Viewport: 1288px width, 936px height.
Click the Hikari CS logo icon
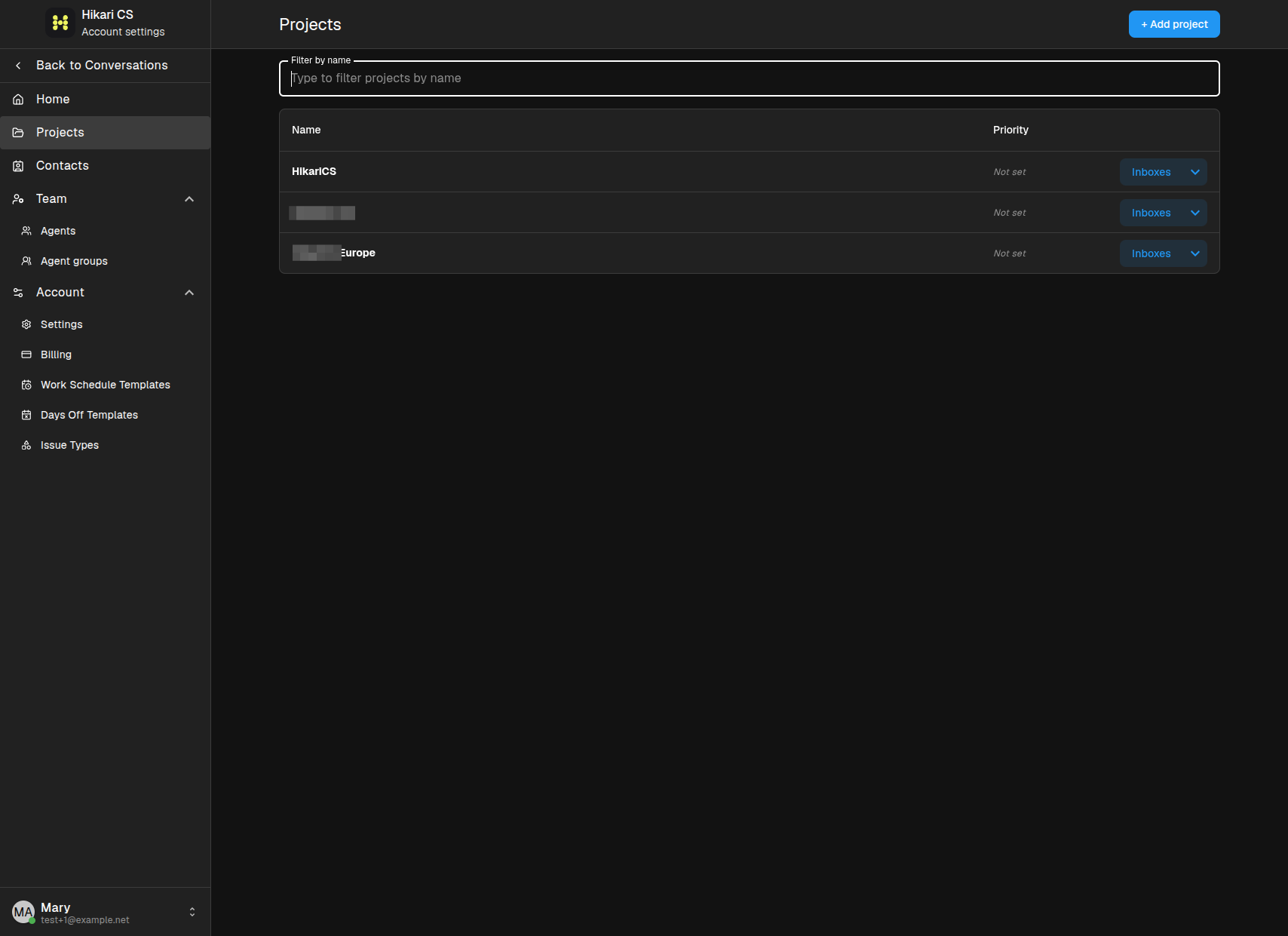click(x=60, y=23)
